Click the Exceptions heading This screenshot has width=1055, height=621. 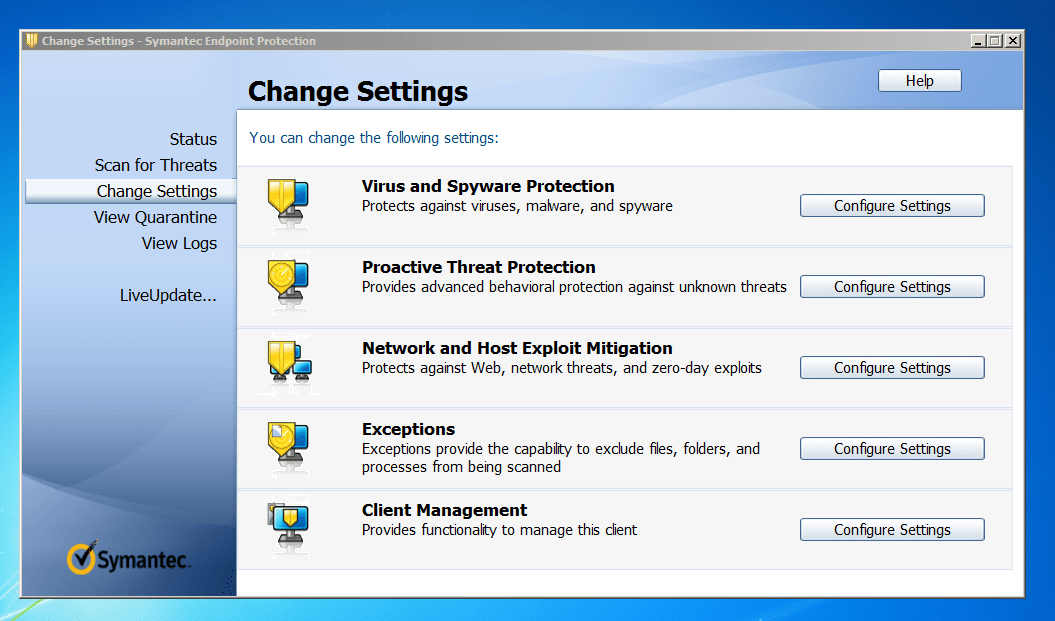pyautogui.click(x=408, y=429)
